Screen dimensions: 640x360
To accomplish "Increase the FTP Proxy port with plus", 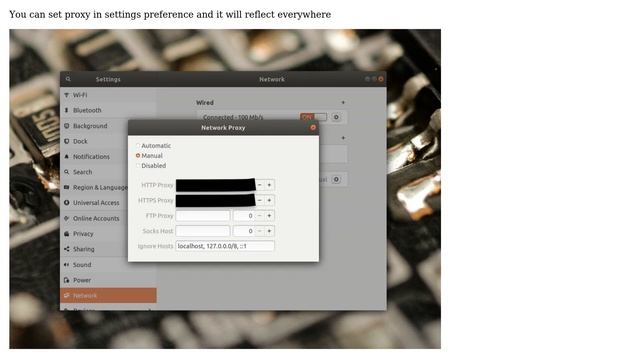I will [269, 216].
